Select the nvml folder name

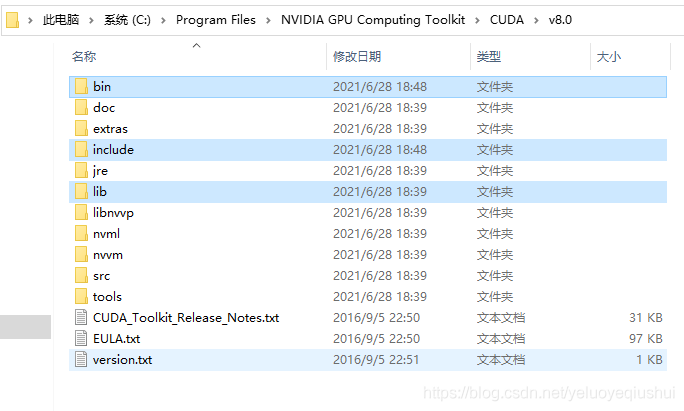(106, 233)
